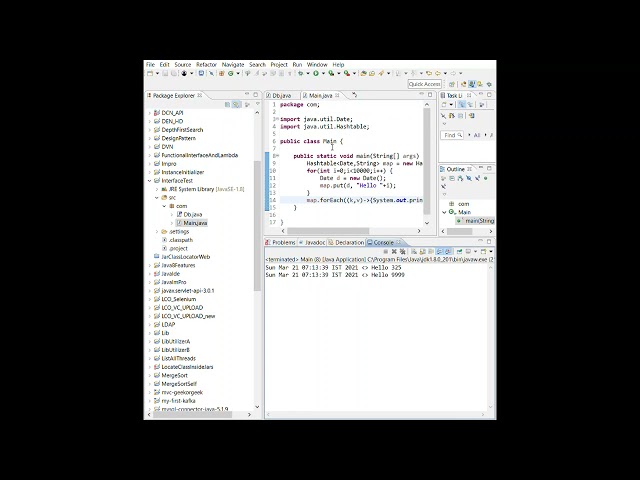Click Remove All Terminated Launches icon
640x480 pixels.
click(x=402, y=251)
